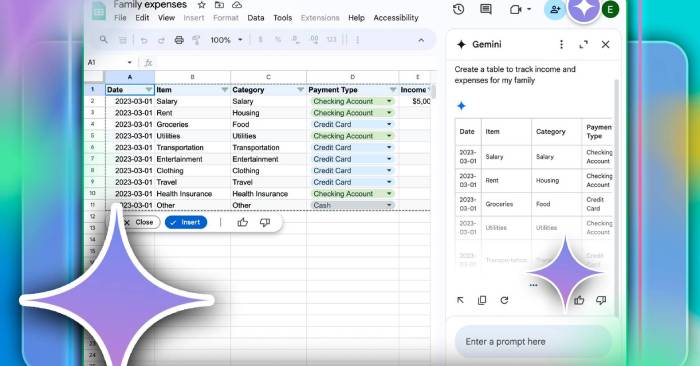Check the cloud save status icon
This screenshot has height=366, width=700.
click(237, 5)
